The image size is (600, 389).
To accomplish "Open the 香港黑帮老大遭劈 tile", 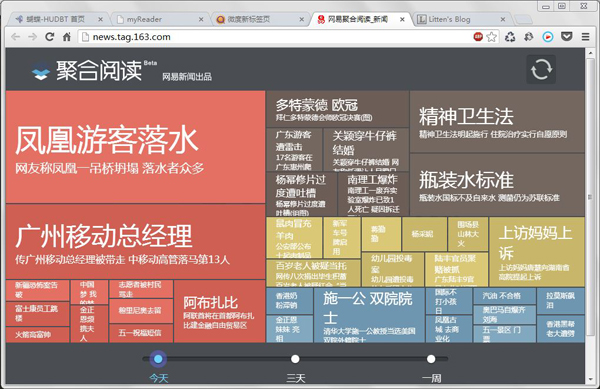I will tap(560, 329).
